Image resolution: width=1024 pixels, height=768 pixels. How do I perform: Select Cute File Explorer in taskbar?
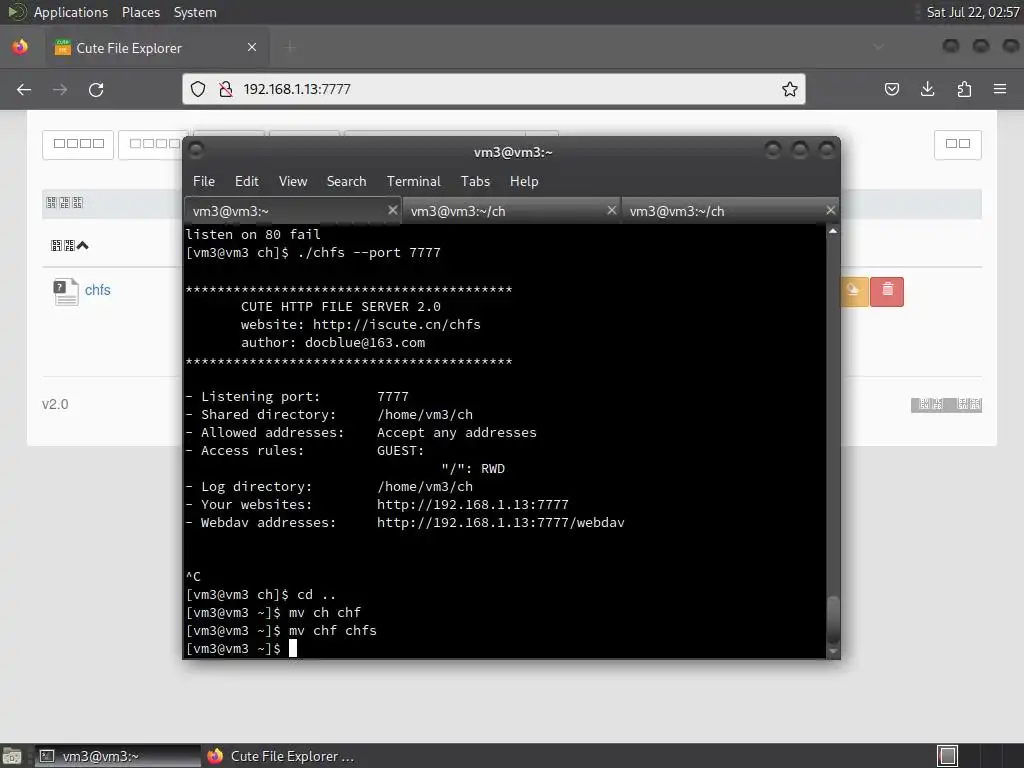[281, 756]
